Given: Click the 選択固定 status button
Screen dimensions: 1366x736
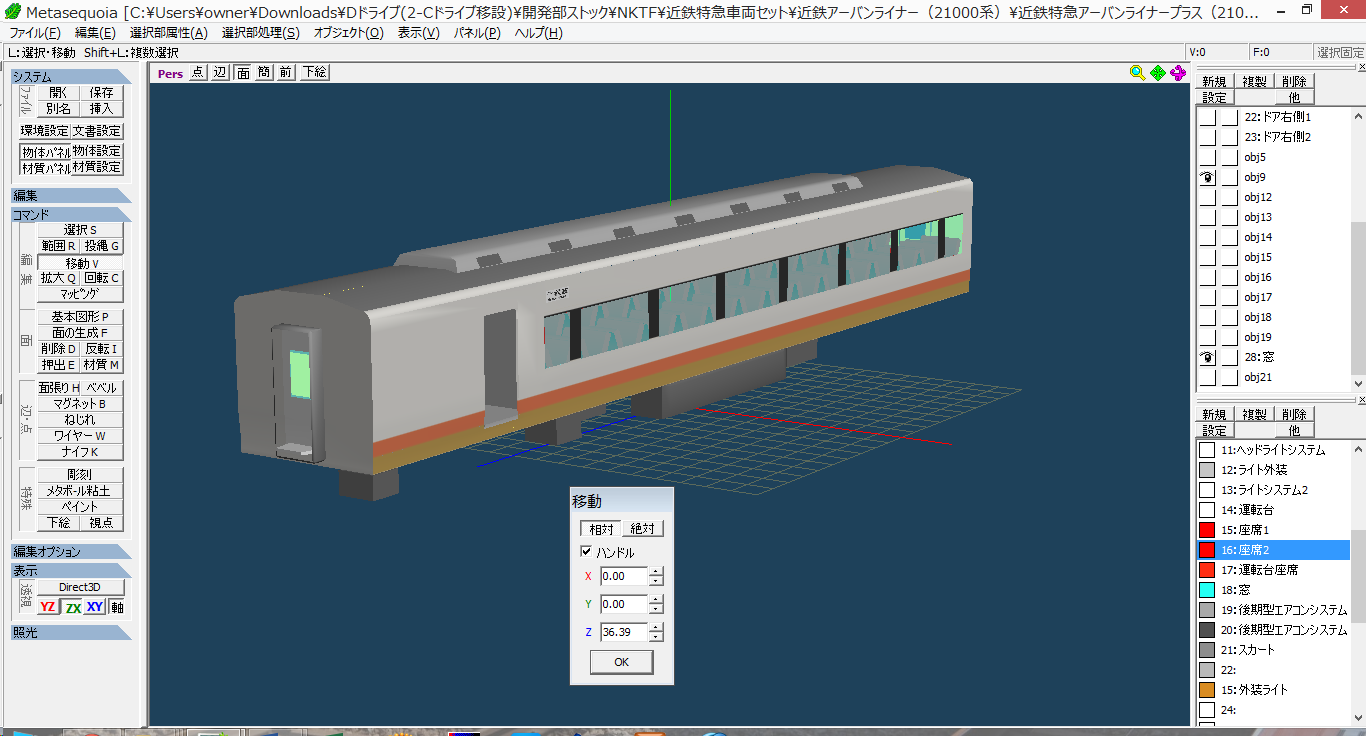Looking at the screenshot, I should [x=1340, y=52].
